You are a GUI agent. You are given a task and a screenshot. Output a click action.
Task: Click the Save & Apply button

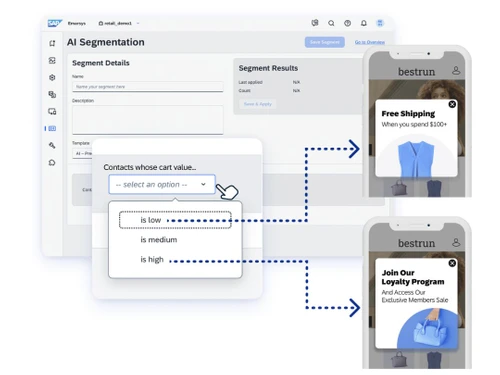click(258, 104)
